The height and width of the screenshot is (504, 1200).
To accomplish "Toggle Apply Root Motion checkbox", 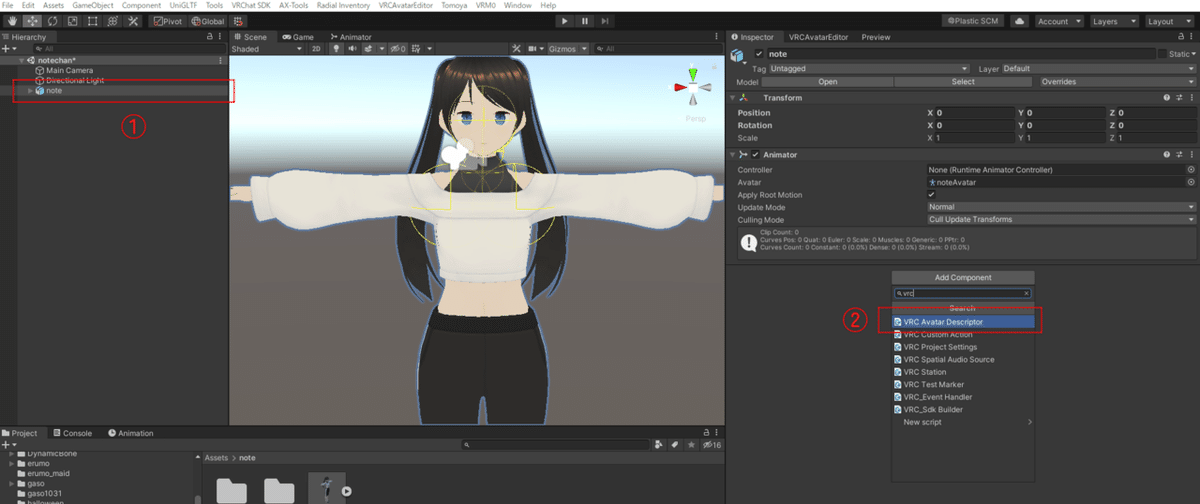I will [932, 195].
